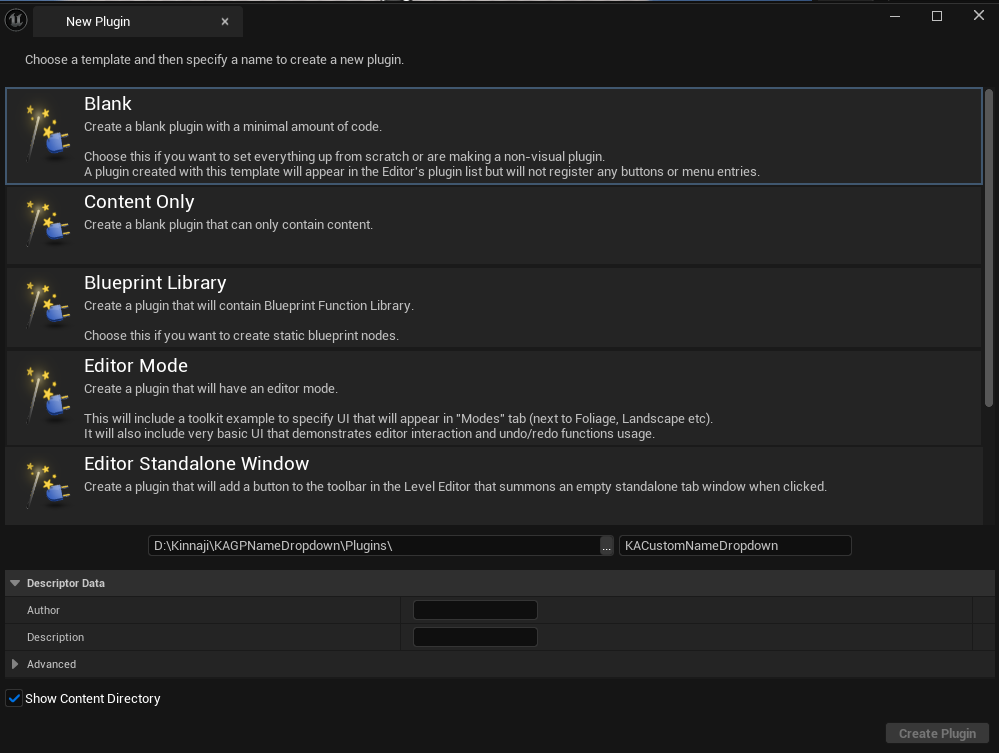Expand the Advanced section

coord(15,664)
